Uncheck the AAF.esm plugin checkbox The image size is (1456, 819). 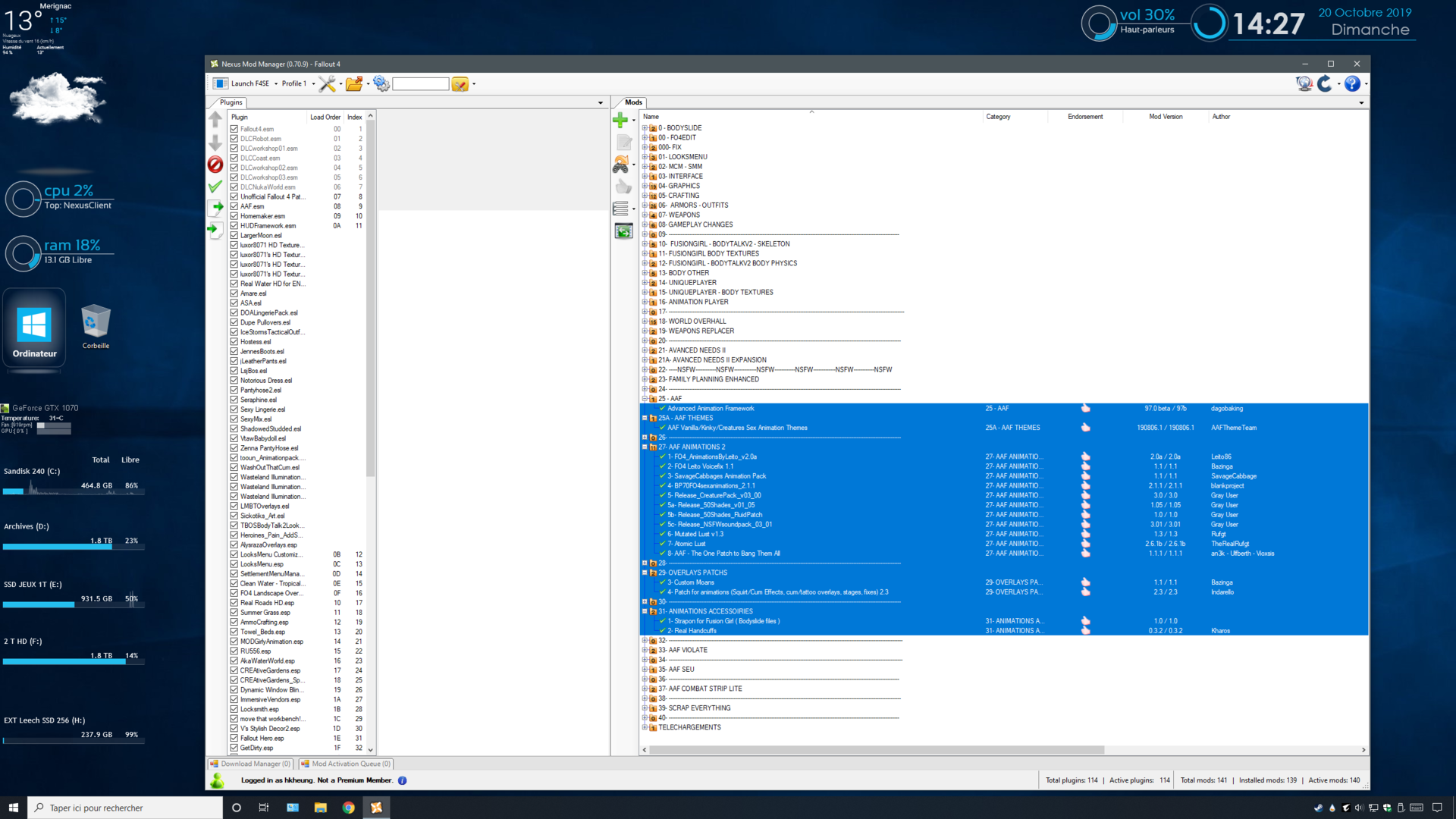pos(234,206)
